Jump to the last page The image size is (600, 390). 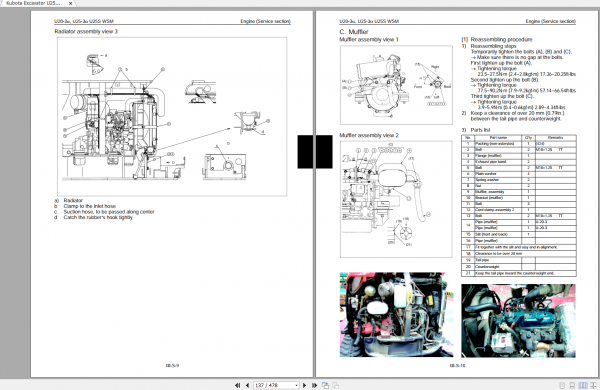(315, 385)
